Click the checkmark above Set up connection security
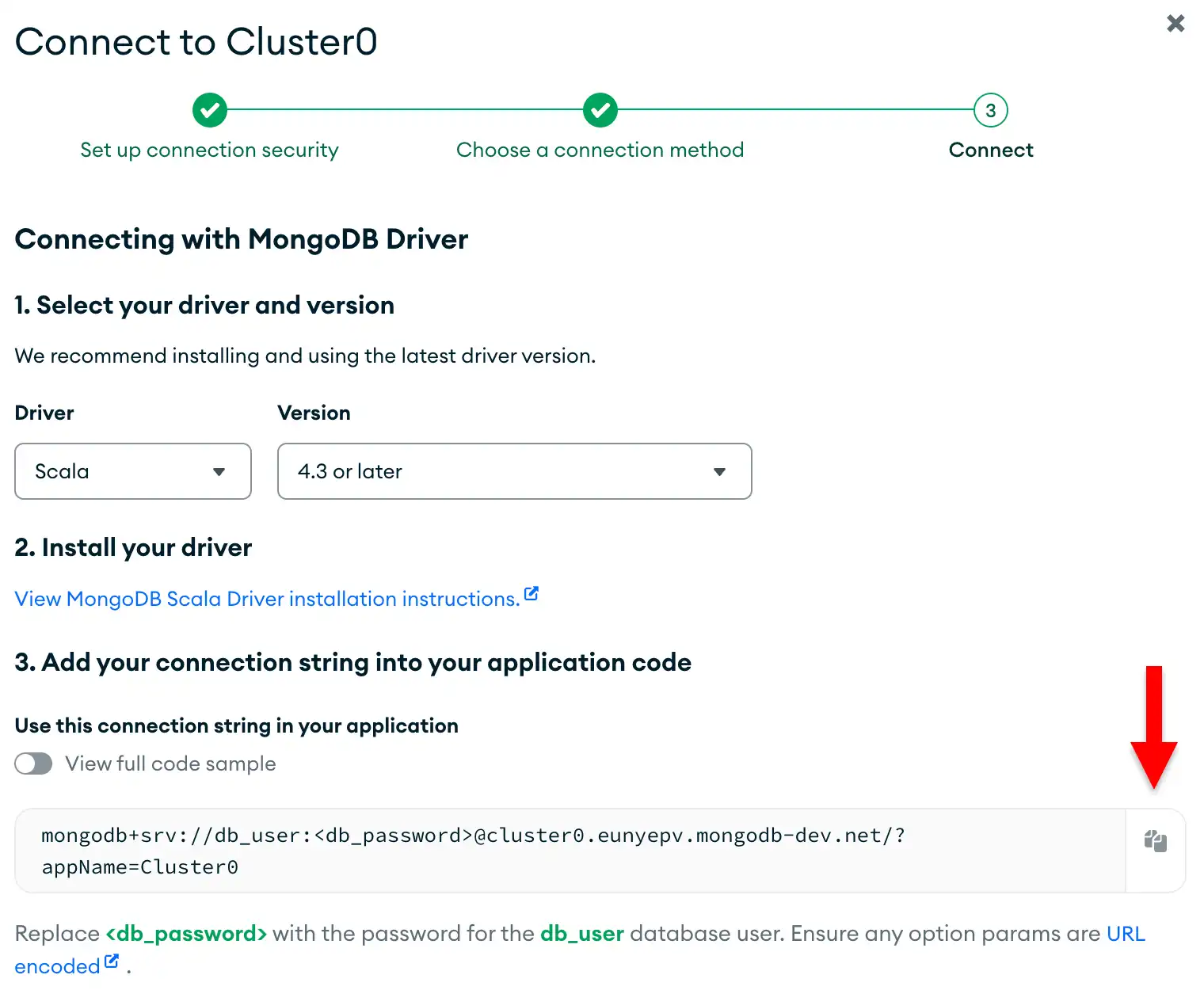Screen dimensions: 1204x990 click(209, 110)
